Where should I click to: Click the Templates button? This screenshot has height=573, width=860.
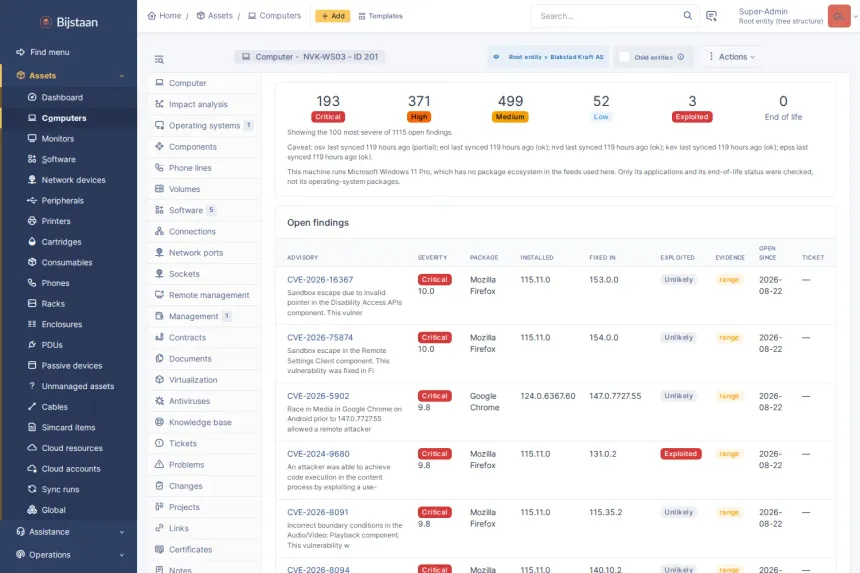[x=381, y=16]
